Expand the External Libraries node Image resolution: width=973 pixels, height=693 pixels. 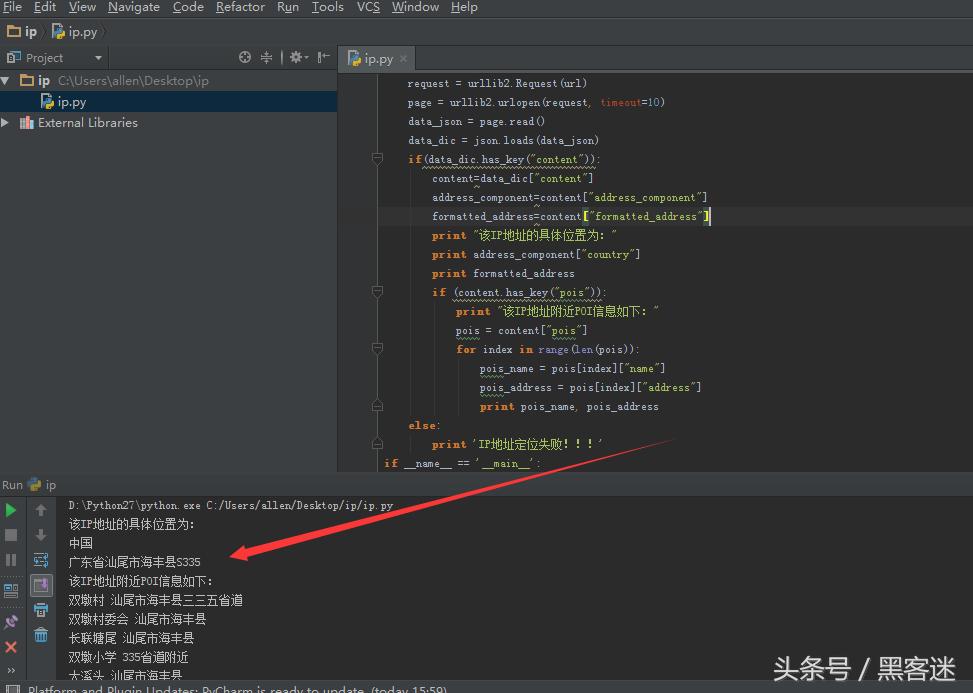pyautogui.click(x=6, y=123)
